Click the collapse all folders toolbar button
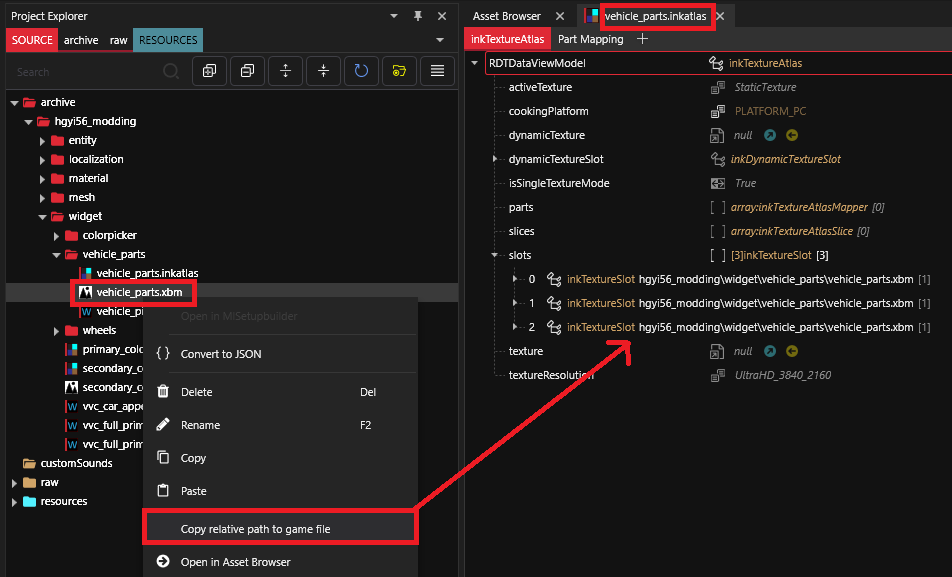 click(x=247, y=71)
